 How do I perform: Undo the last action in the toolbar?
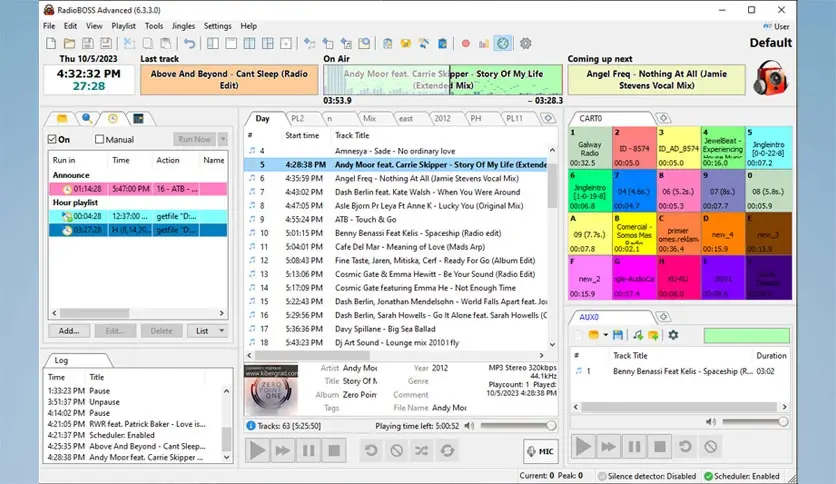pos(189,44)
